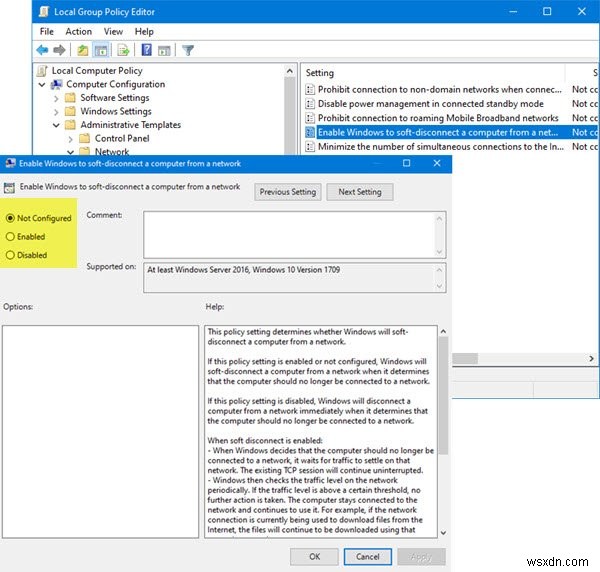This screenshot has width=600, height=572.
Task: Click the Software Settings folder icon
Action: [x=70, y=98]
